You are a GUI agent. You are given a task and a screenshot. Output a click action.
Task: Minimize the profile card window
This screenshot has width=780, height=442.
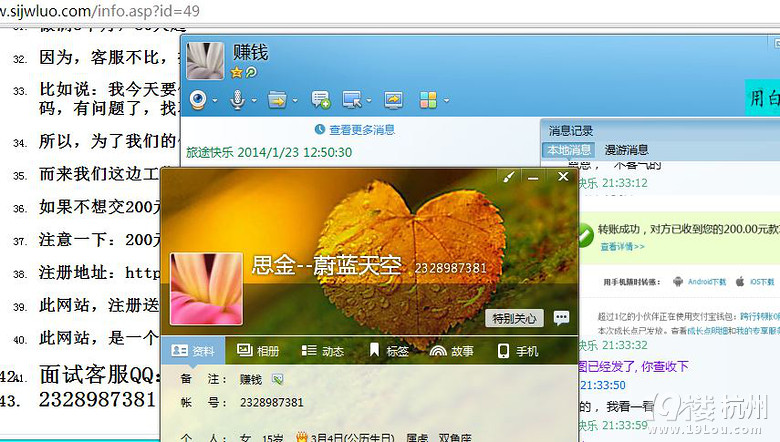[533, 177]
